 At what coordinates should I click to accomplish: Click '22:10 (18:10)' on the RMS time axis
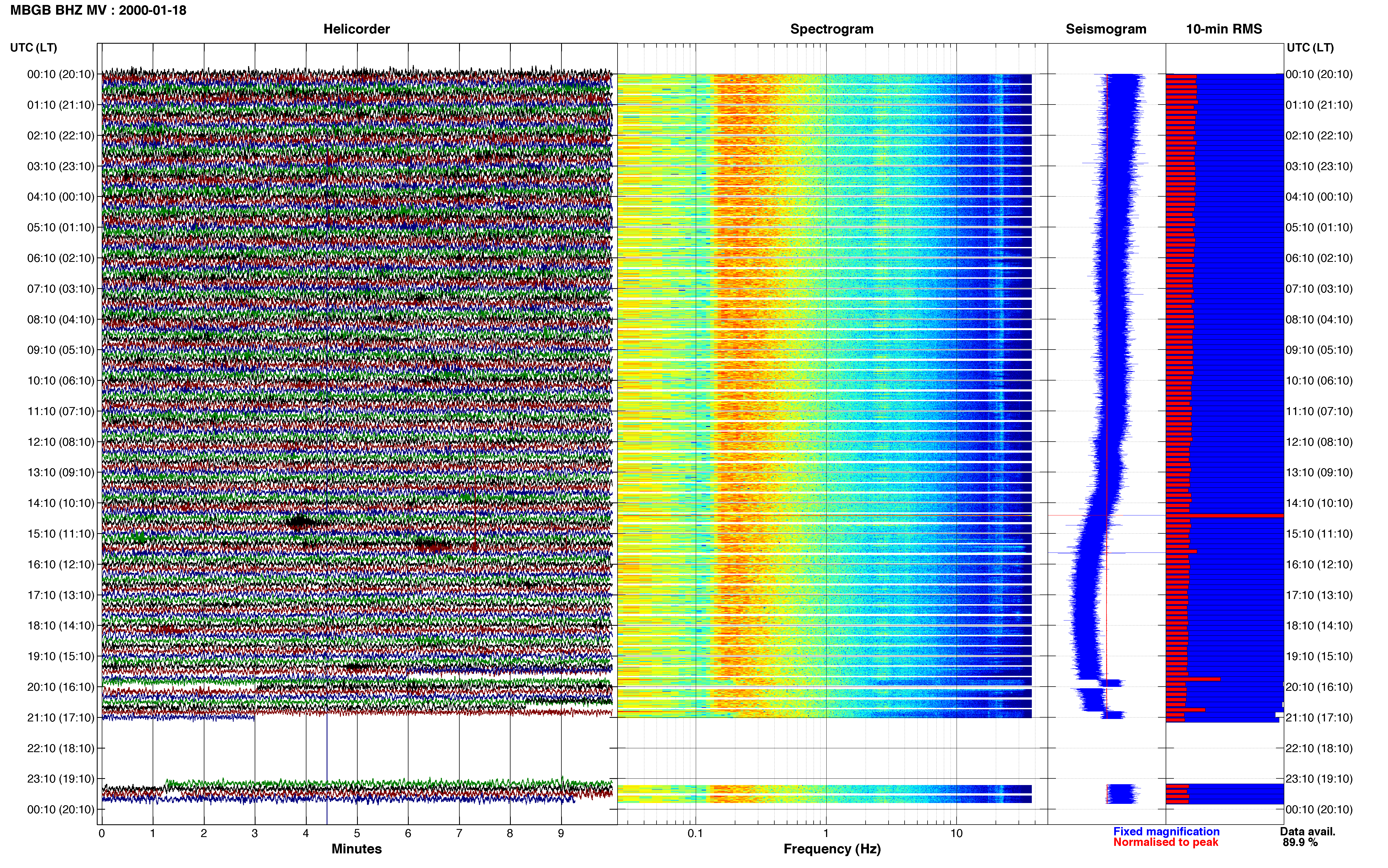coord(1319,749)
